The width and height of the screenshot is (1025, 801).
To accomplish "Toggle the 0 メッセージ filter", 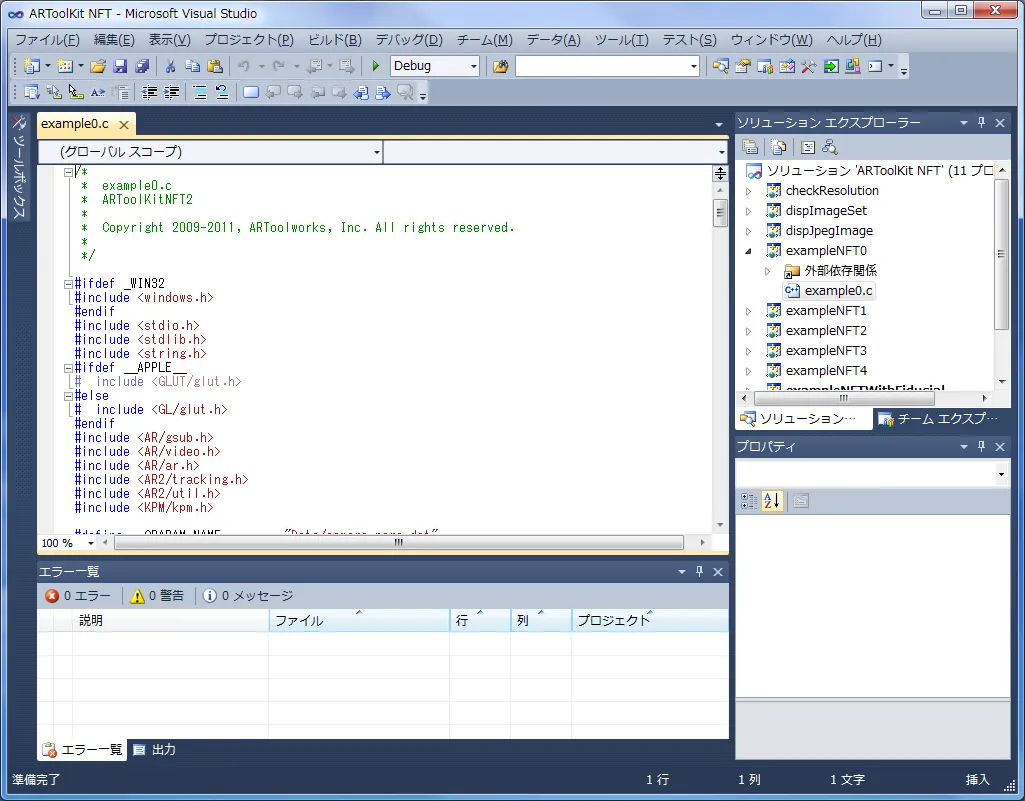I will [x=248, y=596].
